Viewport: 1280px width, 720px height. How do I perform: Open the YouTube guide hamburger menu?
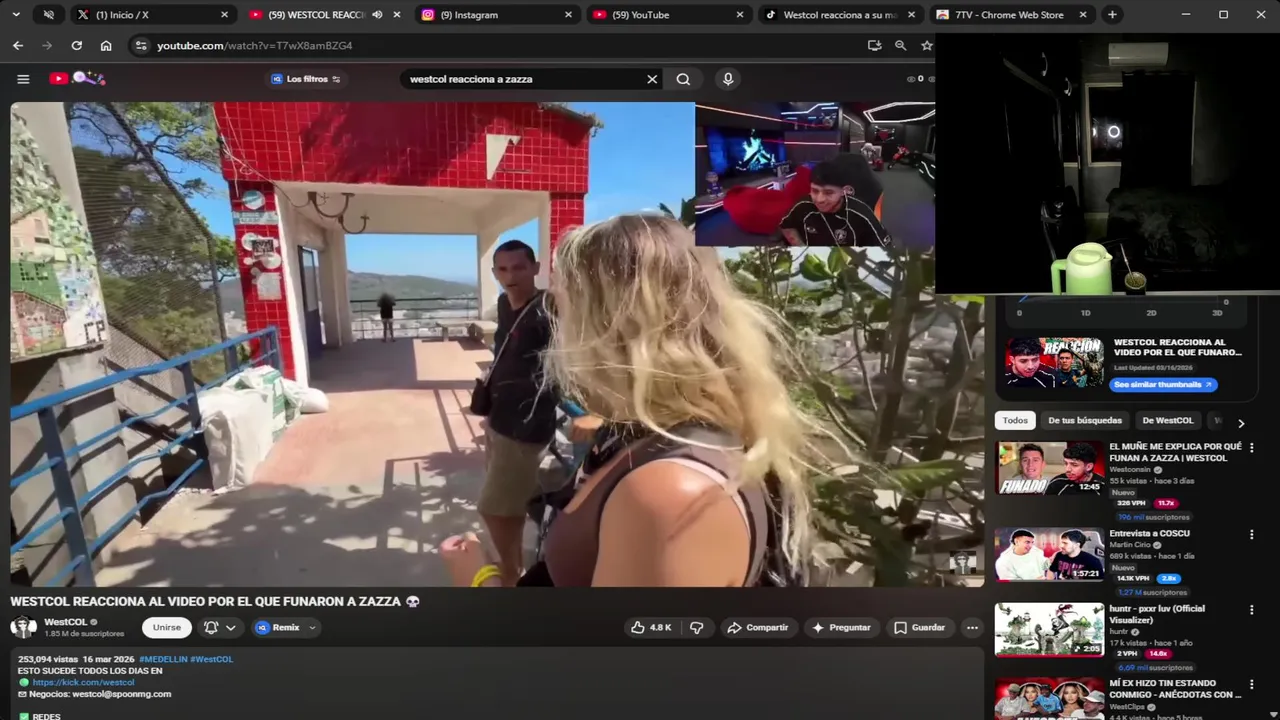23,79
